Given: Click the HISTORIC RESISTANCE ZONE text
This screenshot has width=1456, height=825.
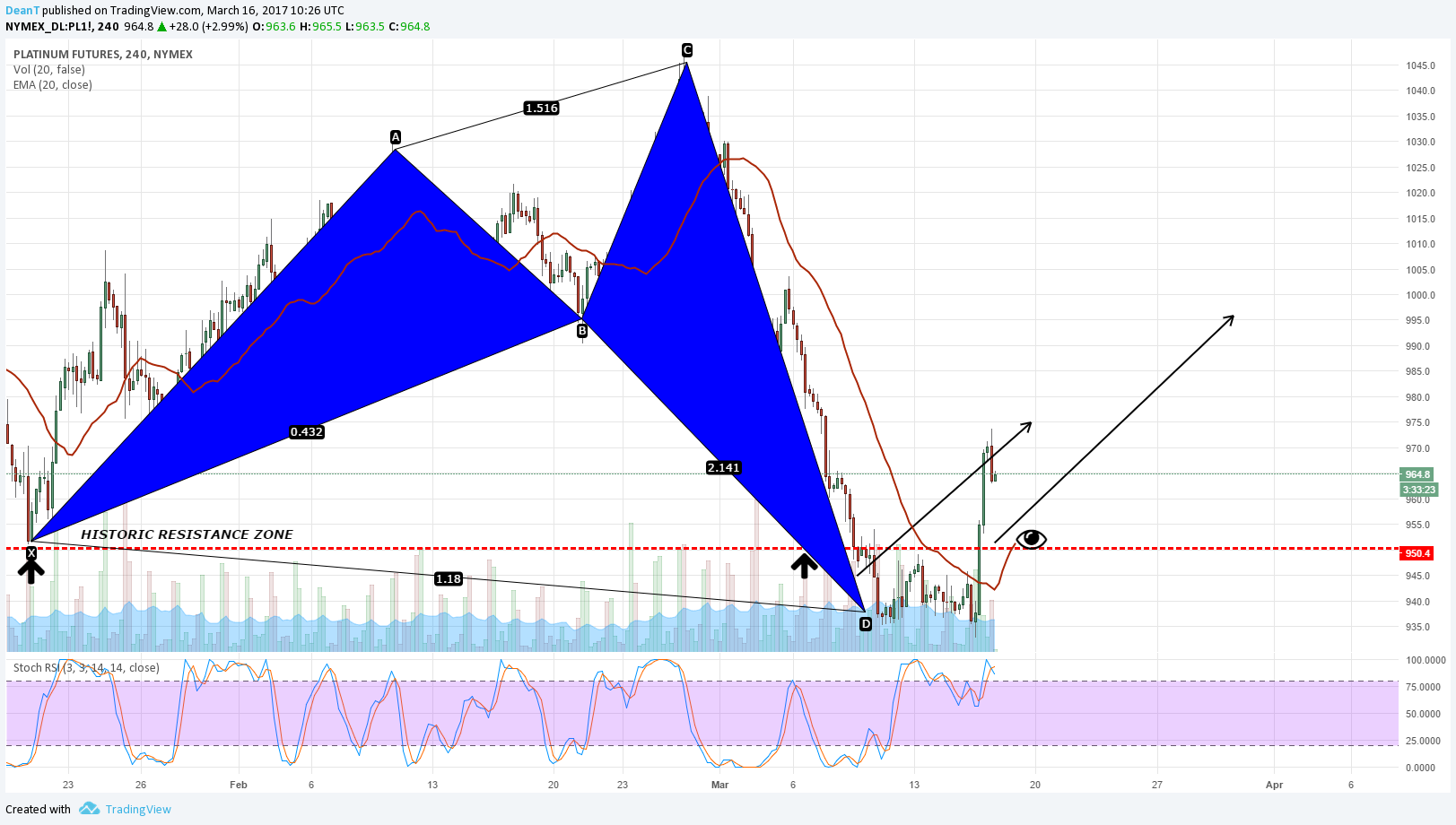Looking at the screenshot, I should tap(187, 534).
